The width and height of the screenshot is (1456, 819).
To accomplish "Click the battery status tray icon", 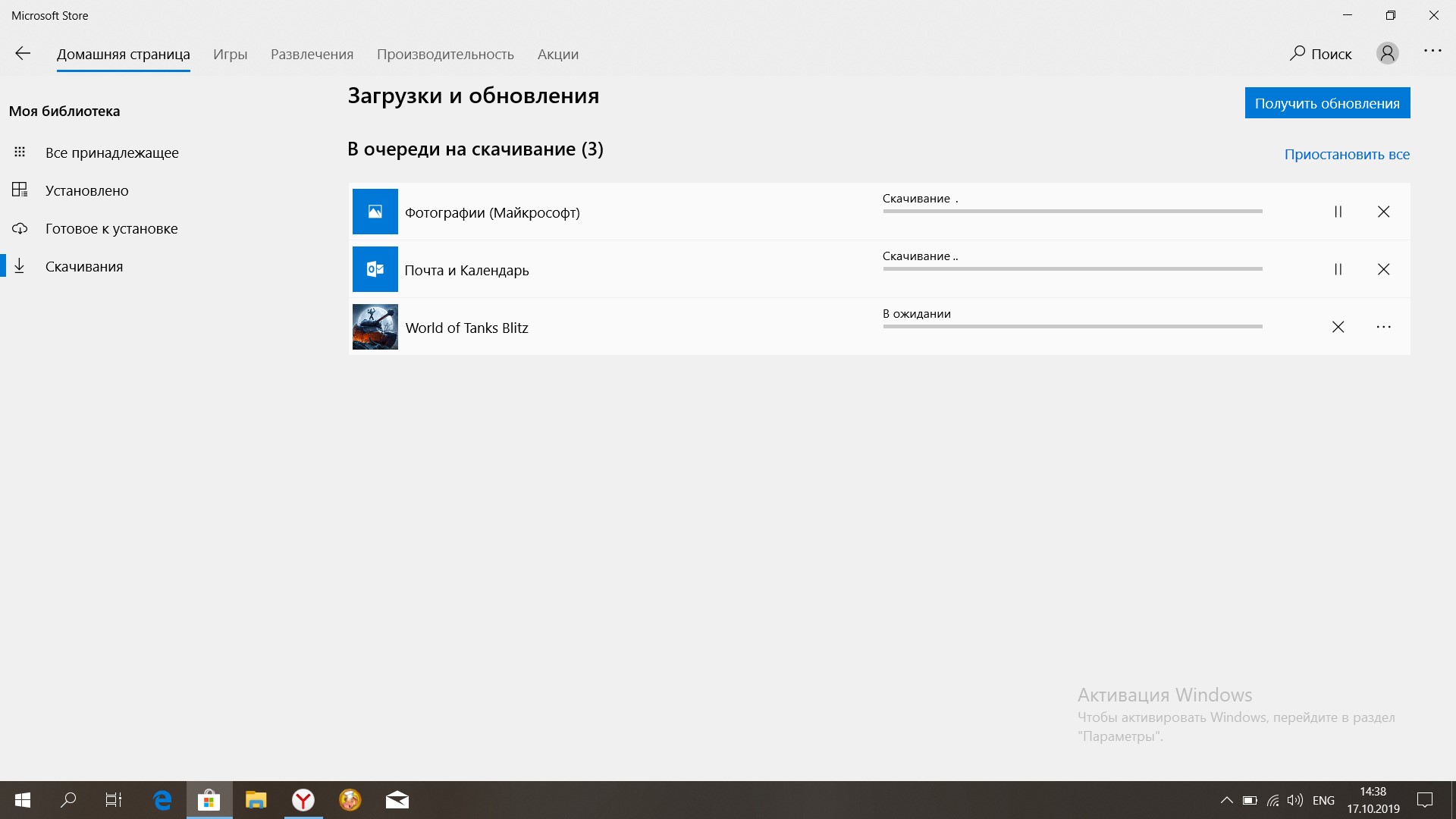I will click(x=1250, y=800).
